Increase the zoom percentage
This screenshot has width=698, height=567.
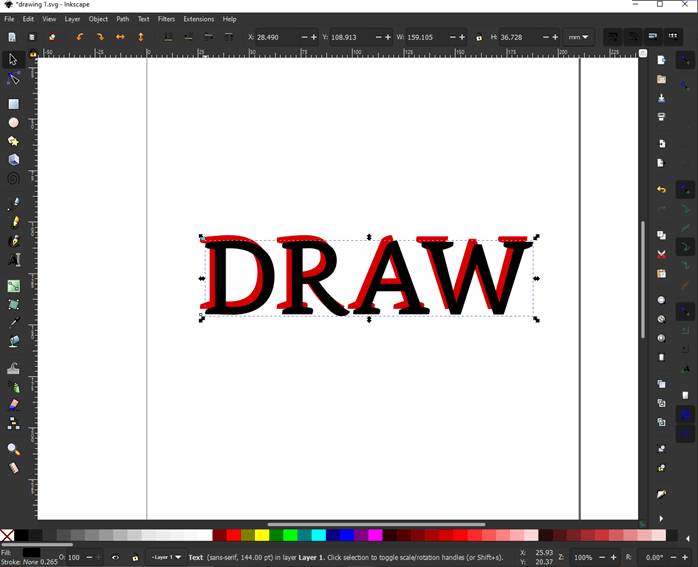(613, 557)
